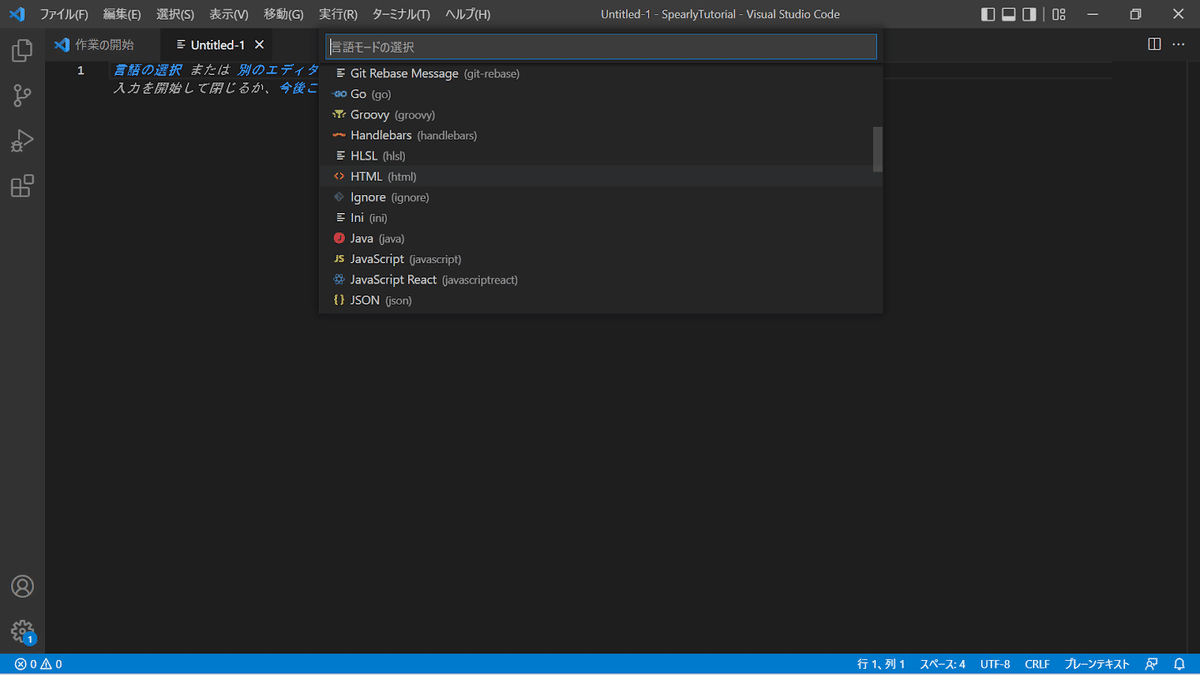Select HTML language mode
This screenshot has width=1200, height=675.
coord(601,176)
